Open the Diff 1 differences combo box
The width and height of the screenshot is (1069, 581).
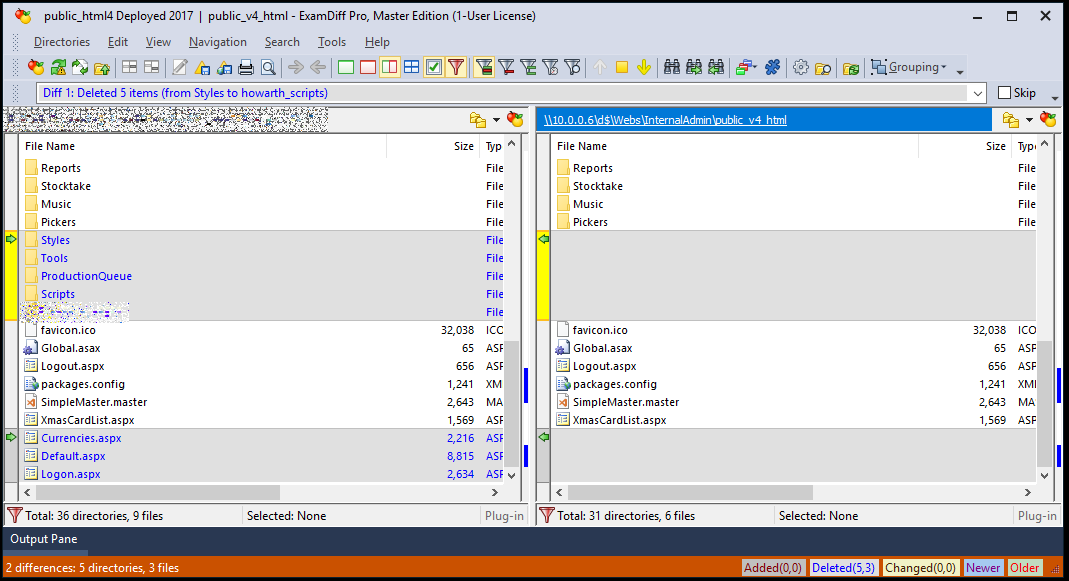click(x=511, y=93)
